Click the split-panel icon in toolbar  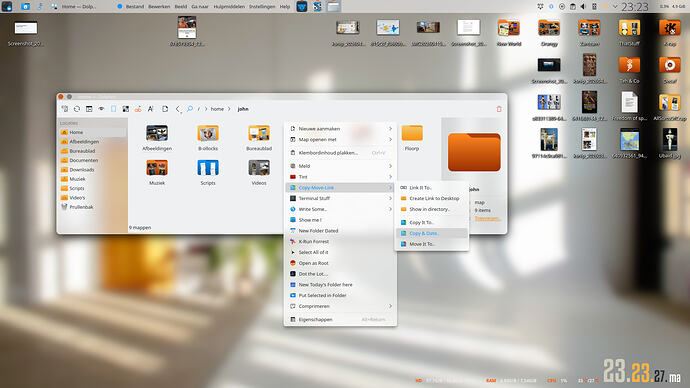click(x=89, y=109)
